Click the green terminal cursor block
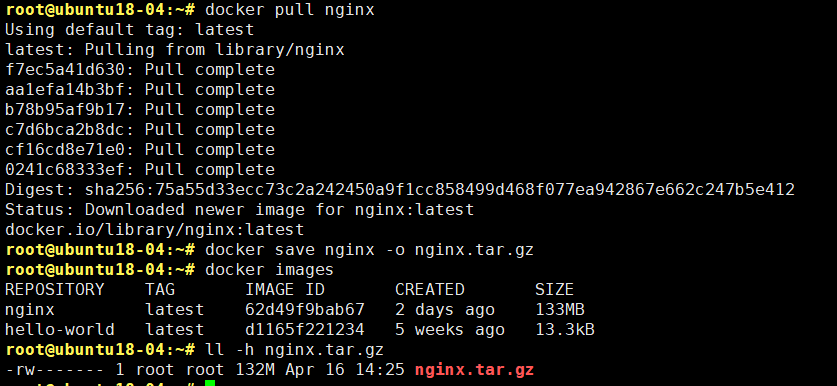The image size is (837, 386). [x=210, y=383]
